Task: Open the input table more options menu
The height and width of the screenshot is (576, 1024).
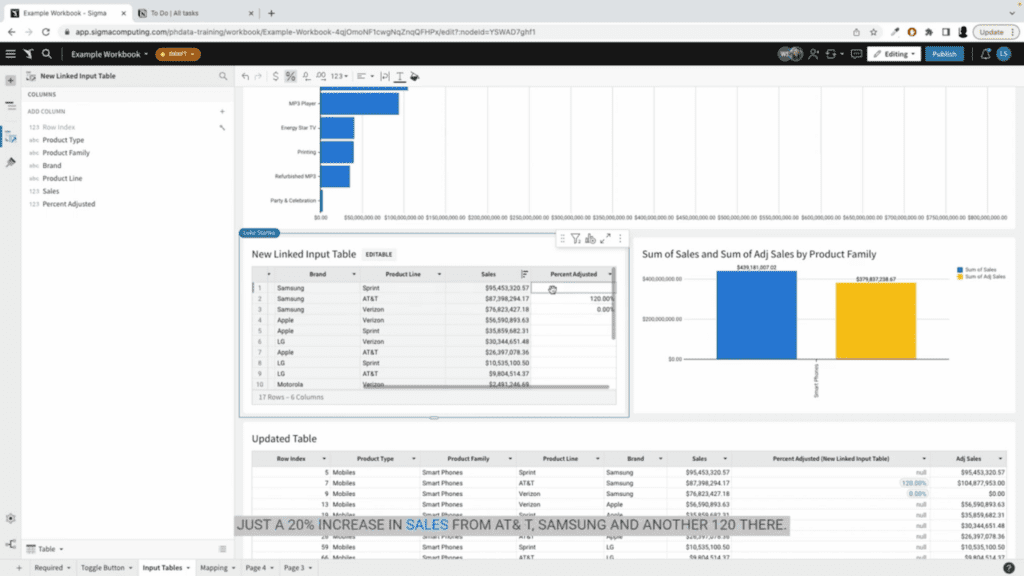Action: point(620,239)
